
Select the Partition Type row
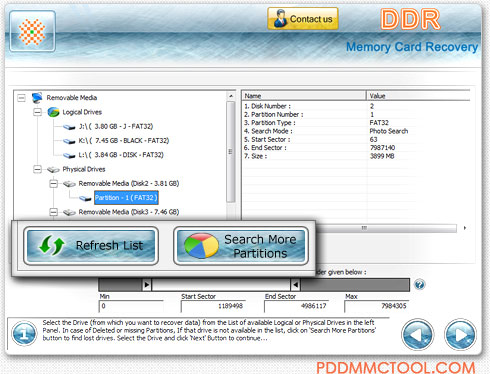click(356, 123)
